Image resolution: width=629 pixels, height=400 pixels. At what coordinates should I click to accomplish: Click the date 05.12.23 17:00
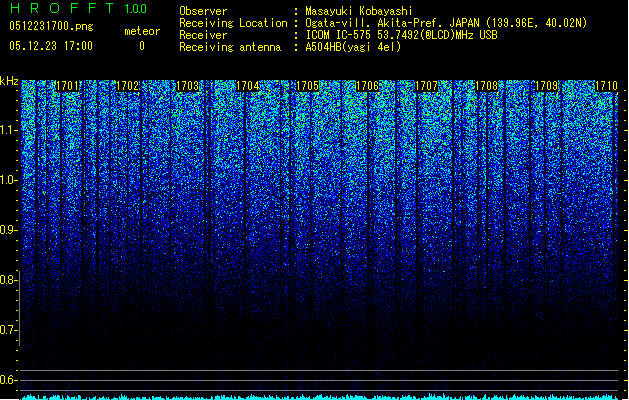pyautogui.click(x=51, y=46)
